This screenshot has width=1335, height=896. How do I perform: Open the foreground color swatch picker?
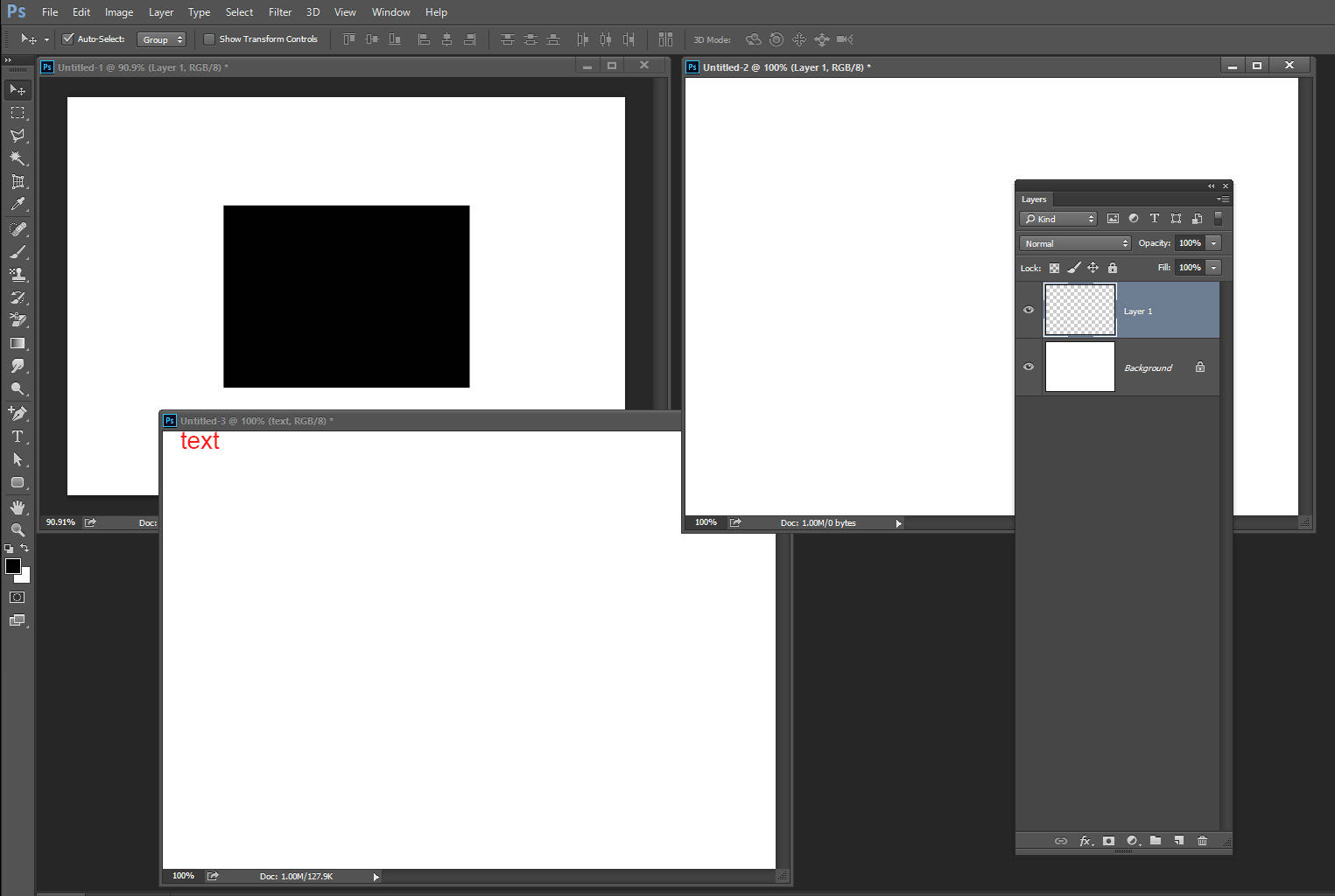(12, 567)
